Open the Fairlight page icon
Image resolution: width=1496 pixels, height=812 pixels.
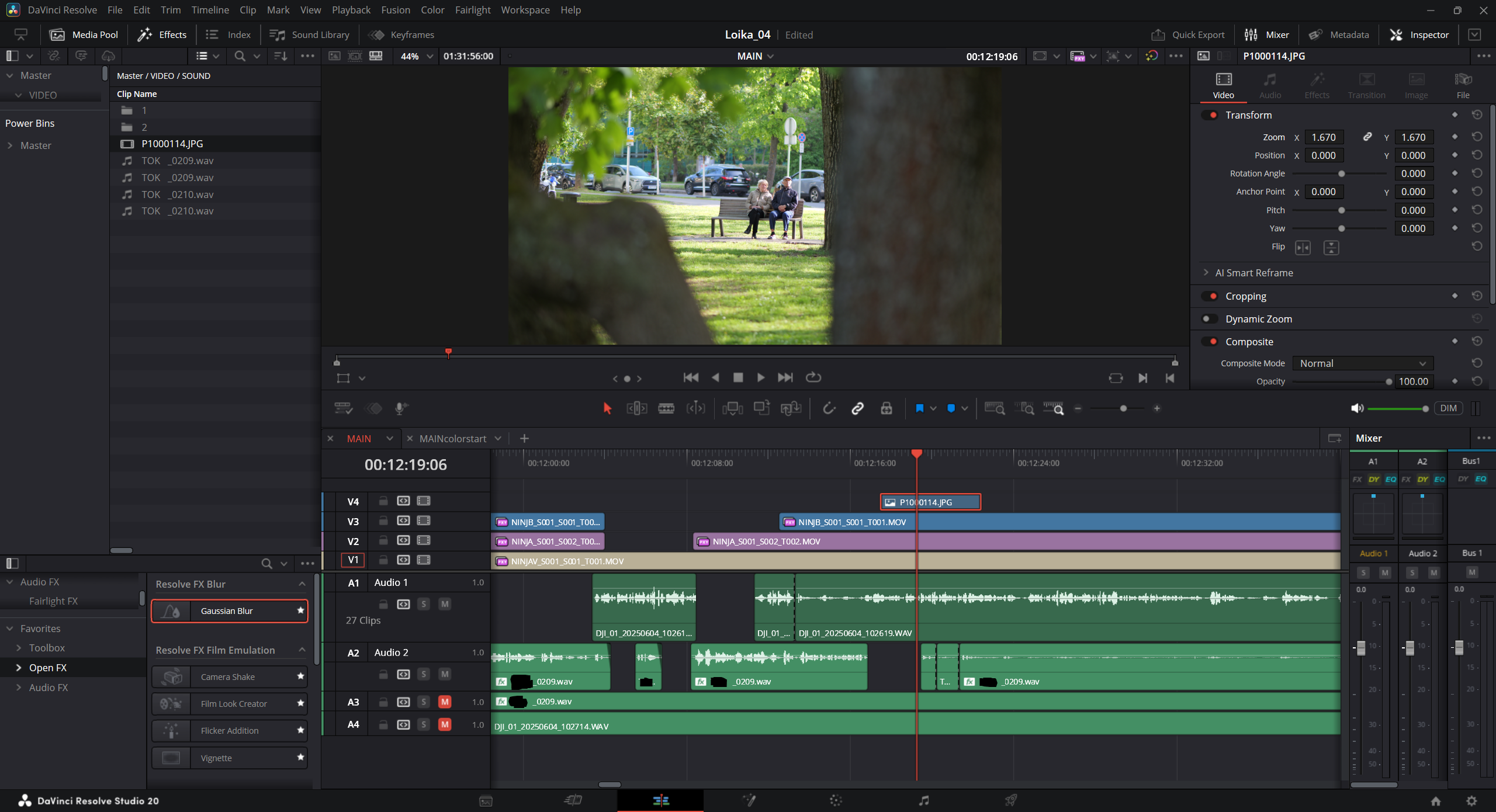(x=923, y=800)
